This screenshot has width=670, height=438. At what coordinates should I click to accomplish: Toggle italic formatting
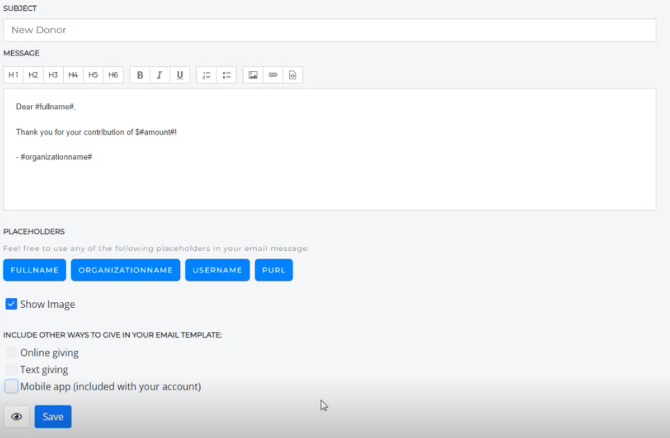[159, 75]
